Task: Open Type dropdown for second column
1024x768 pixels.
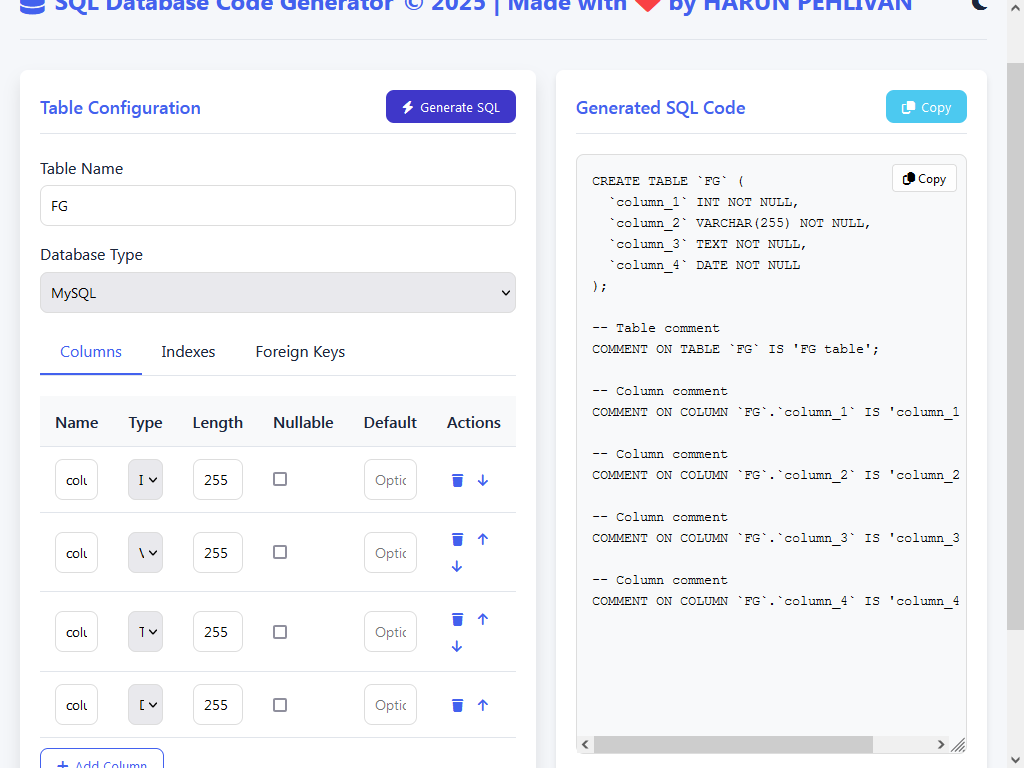Action: [x=145, y=552]
